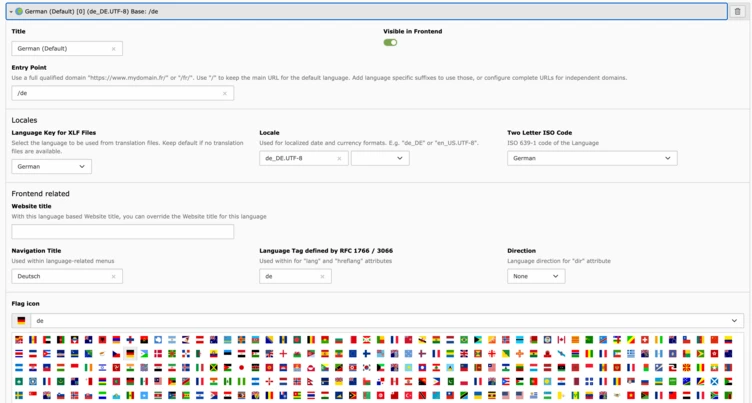The height and width of the screenshot is (403, 752).
Task: Select the Greece flag icon
Action: (x=631, y=354)
